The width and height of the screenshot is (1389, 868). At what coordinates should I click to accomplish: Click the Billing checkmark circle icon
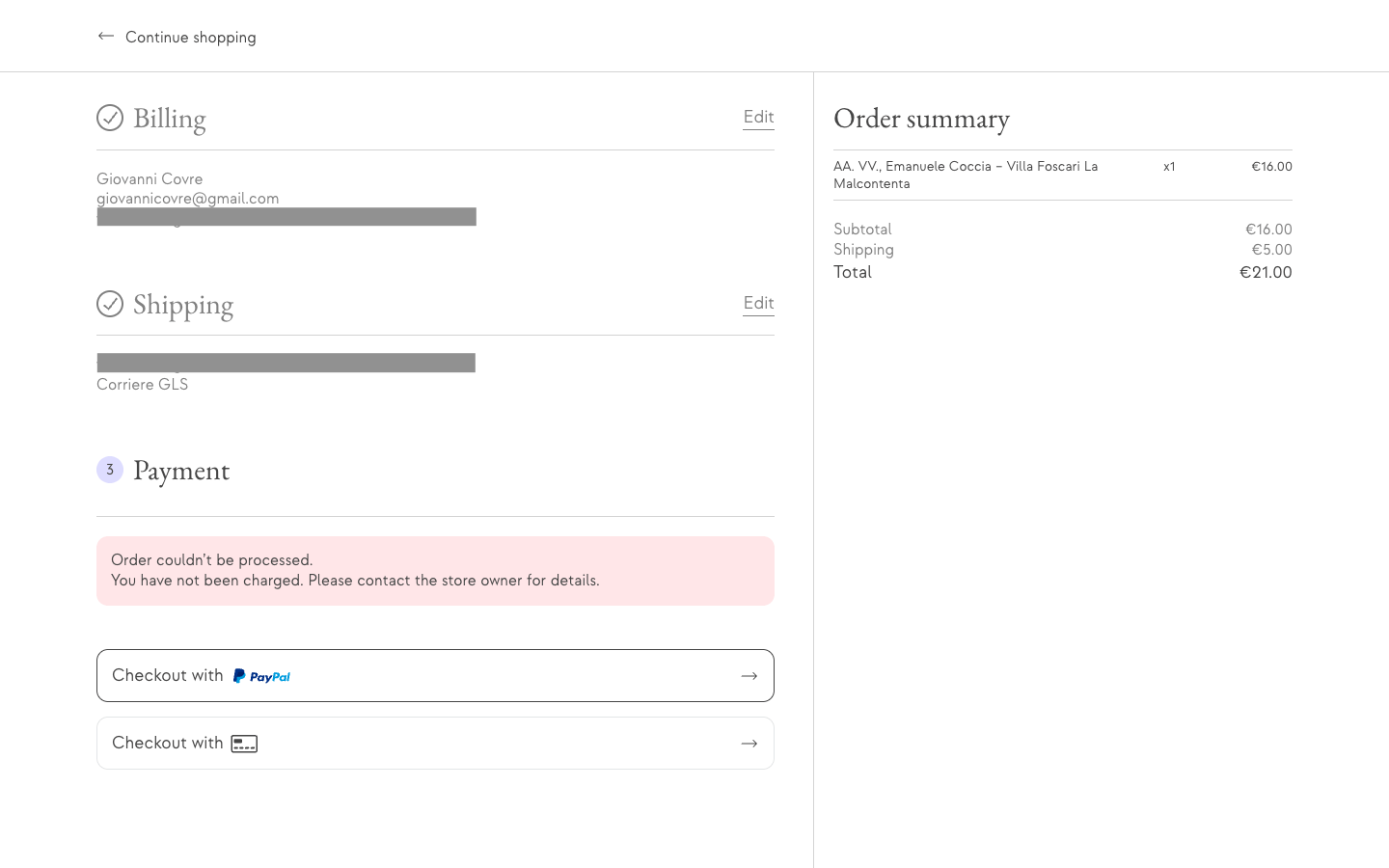[x=110, y=118]
